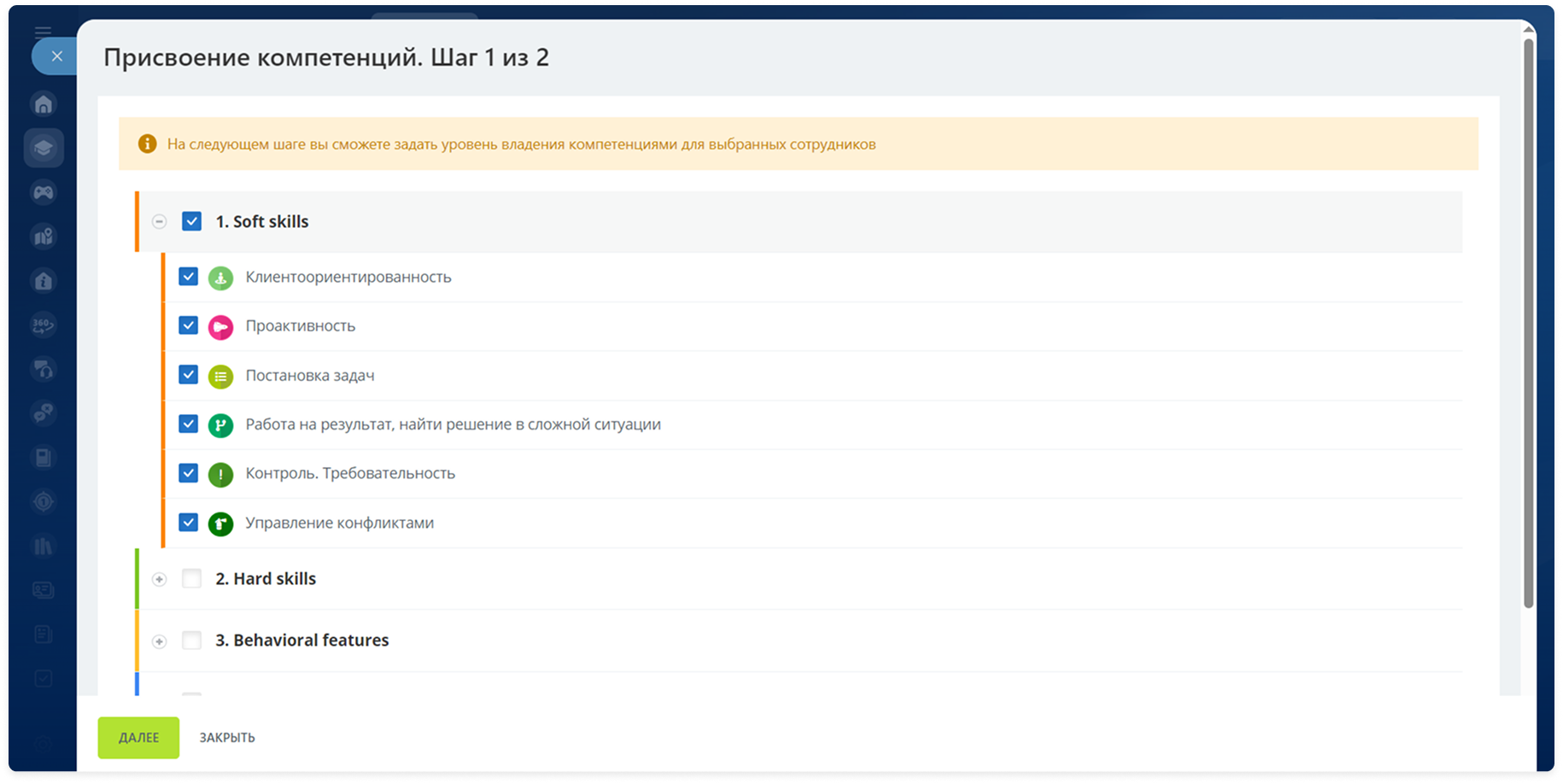Click the vertical scrollbar of the dialog
Screen dimensions: 1563x784
coord(1528,325)
